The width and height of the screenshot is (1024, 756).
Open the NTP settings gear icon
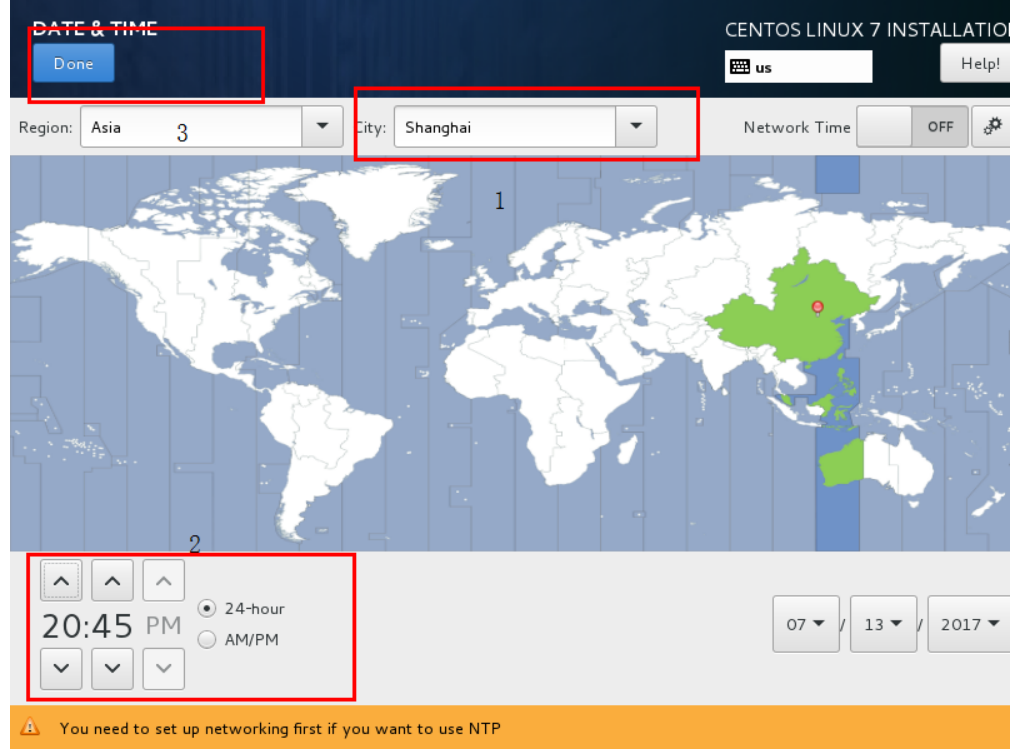click(x=992, y=127)
